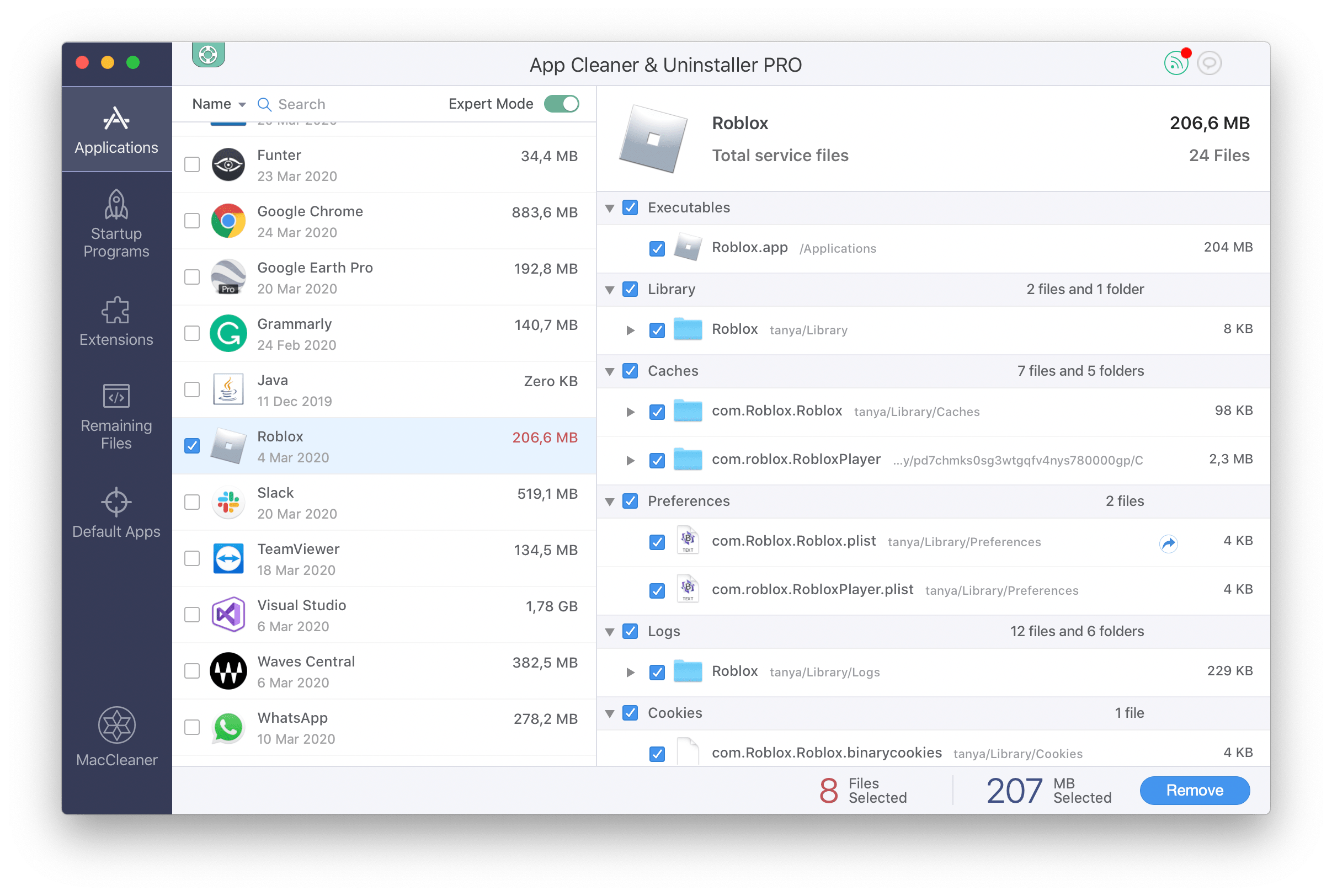Click Remove button to uninstall Roblox
Viewport: 1332px width, 896px height.
[x=1196, y=790]
